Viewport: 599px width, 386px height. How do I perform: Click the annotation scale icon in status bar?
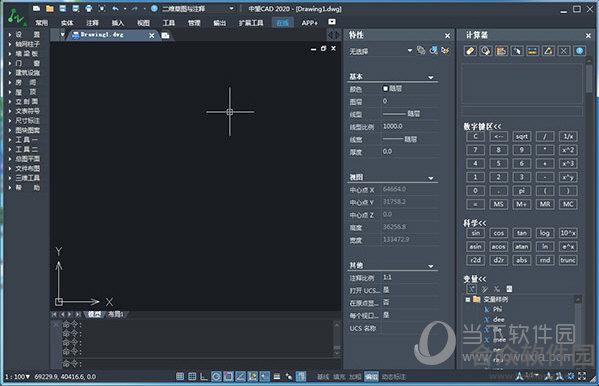pyautogui.click(x=519, y=376)
